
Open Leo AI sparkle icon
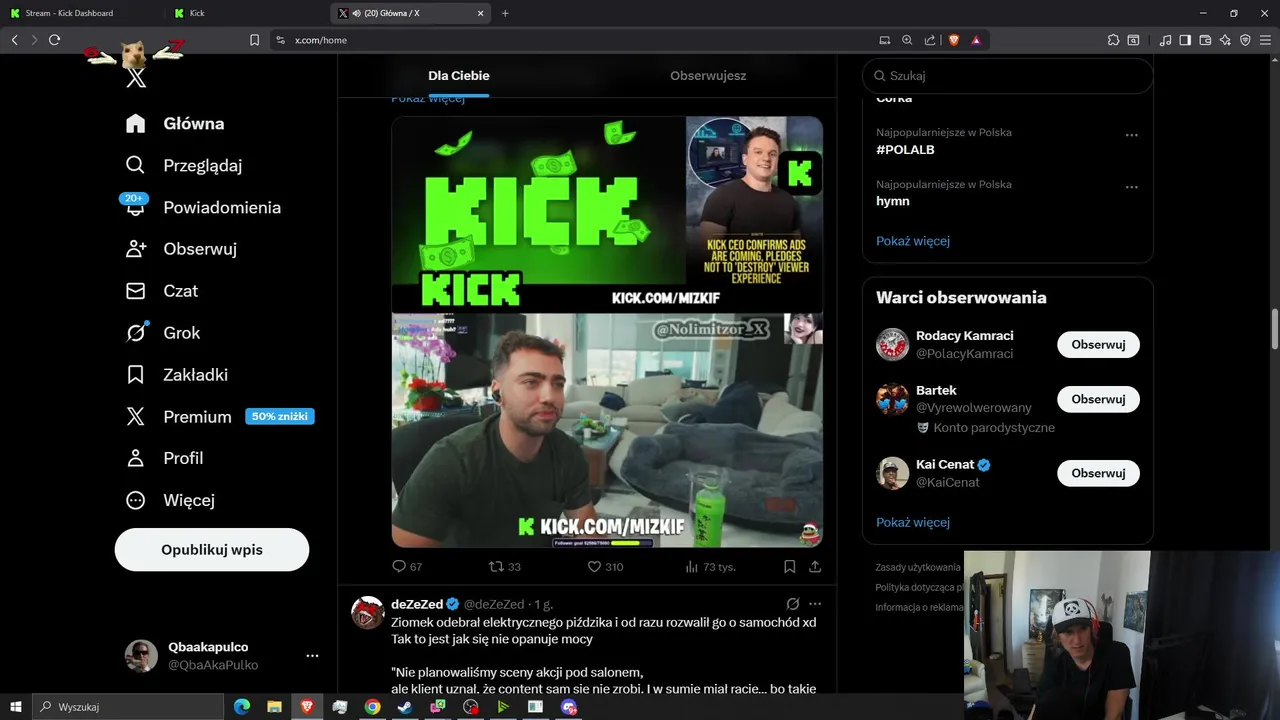click(x=1225, y=40)
